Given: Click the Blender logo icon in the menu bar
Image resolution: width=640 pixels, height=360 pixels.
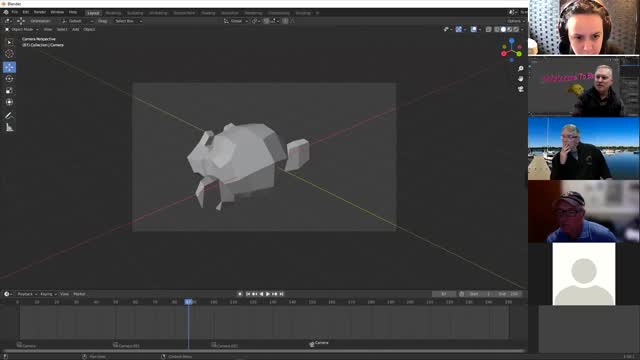Looking at the screenshot, I should 6,13.
